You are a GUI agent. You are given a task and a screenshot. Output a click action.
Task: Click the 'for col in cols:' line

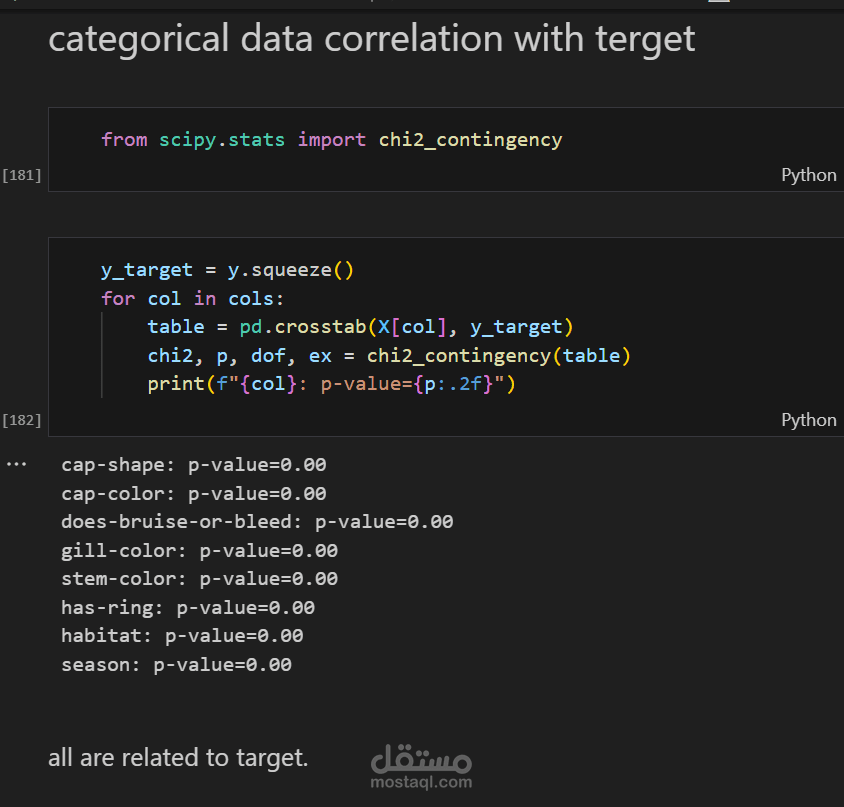click(192, 298)
